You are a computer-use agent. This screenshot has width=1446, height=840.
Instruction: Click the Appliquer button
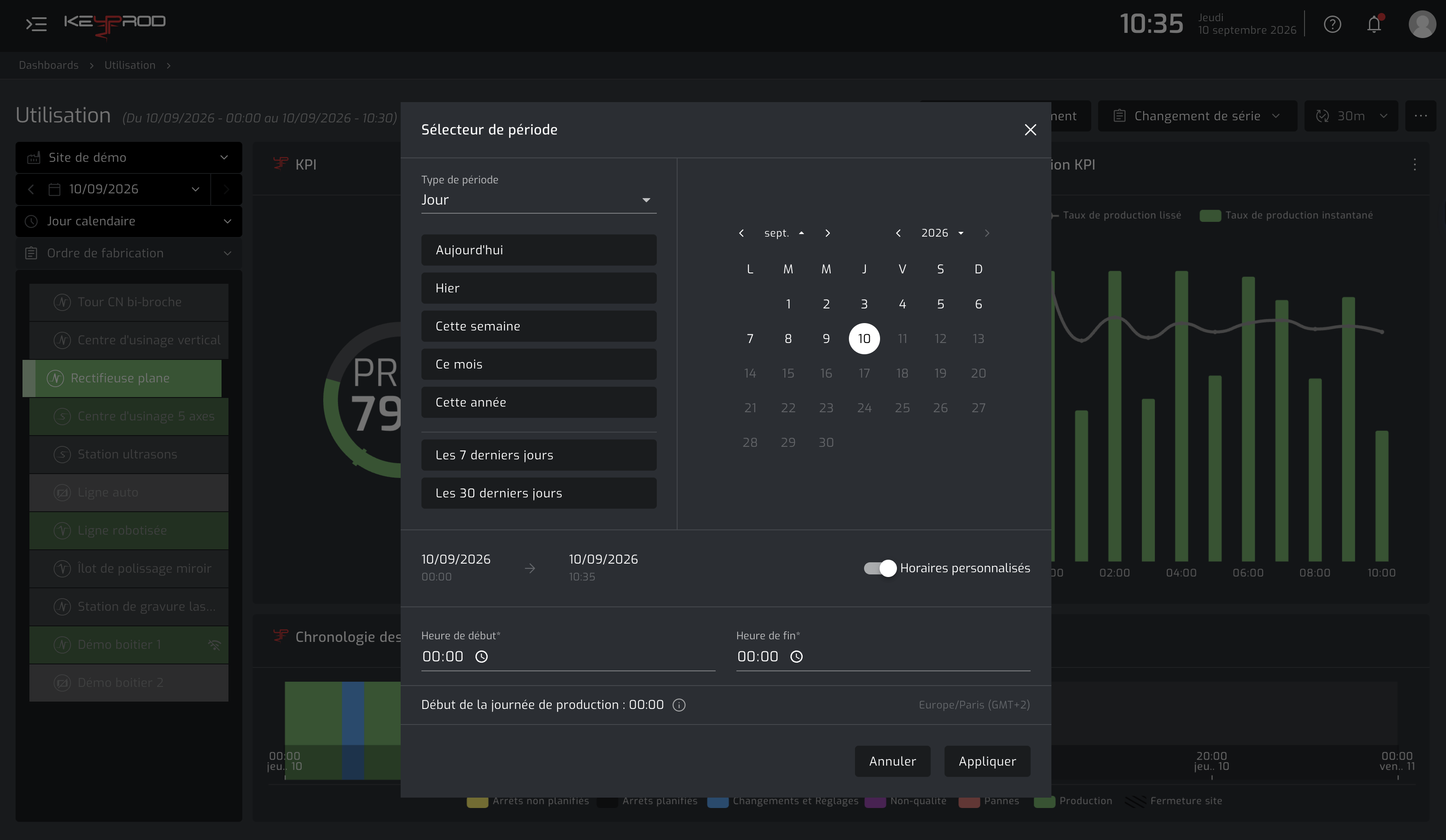[987, 761]
